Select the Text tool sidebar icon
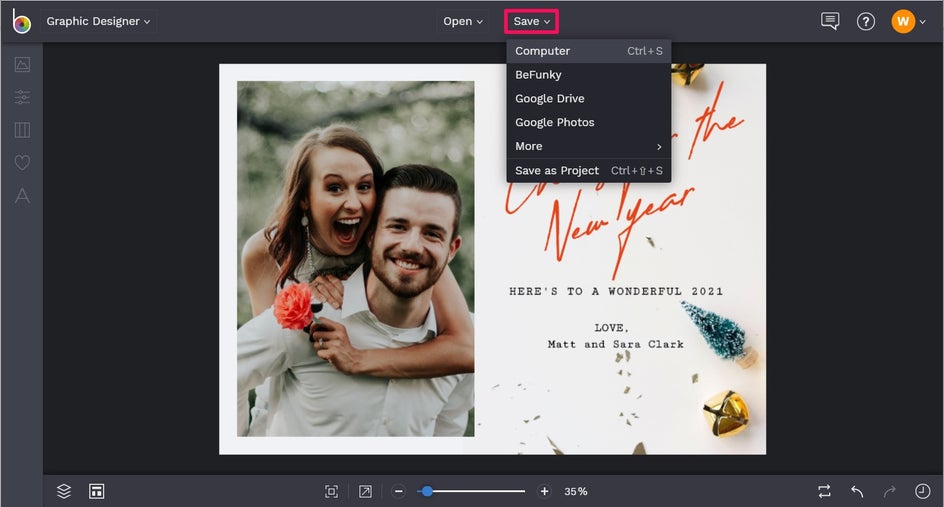Screen dimensions: 944x507 pyautogui.click(x=22, y=195)
